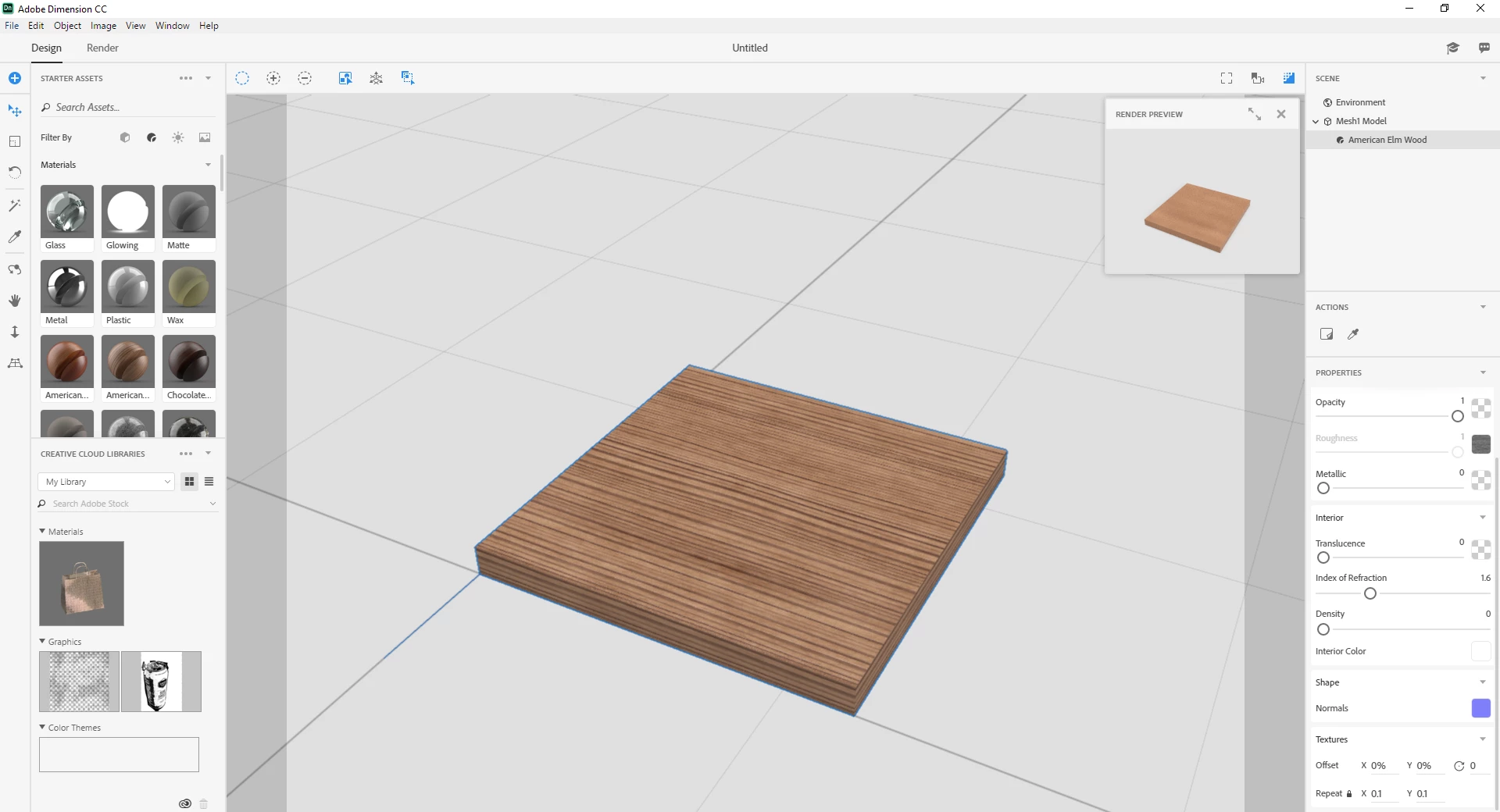The width and height of the screenshot is (1500, 812).
Task: Open the Object menu
Action: [x=67, y=26]
